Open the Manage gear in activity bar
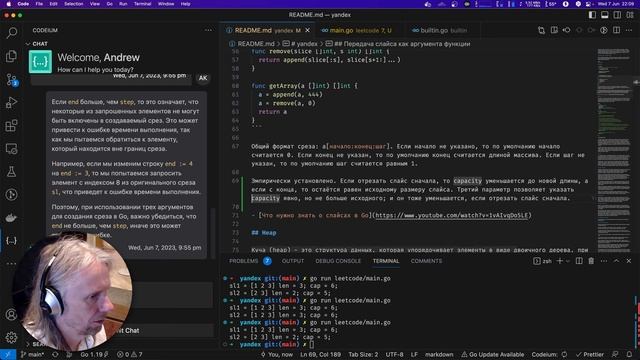 click(11, 338)
